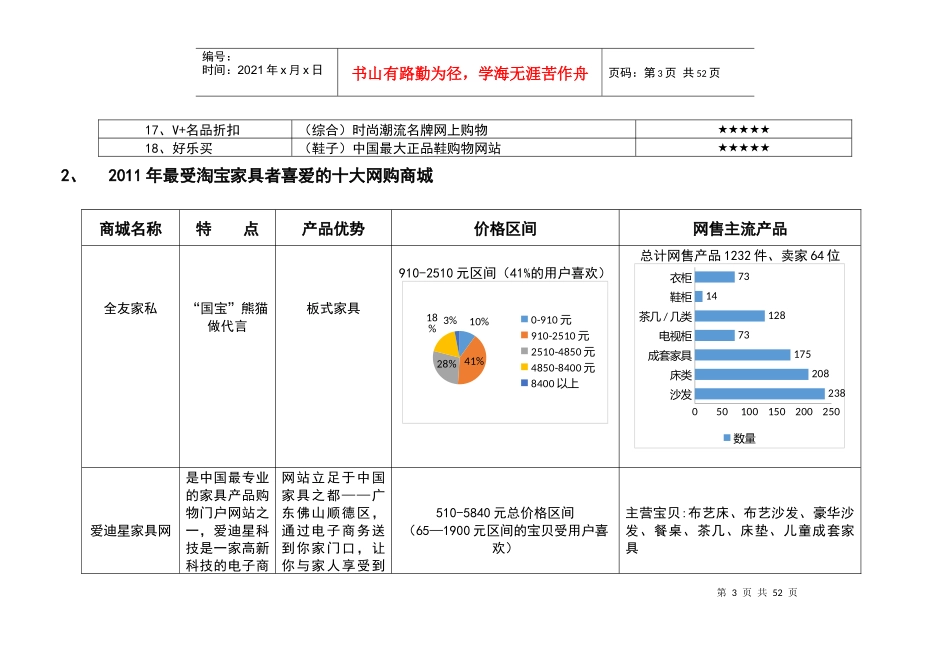
Task: Click the star rating in 好乐买 row
Action: (x=743, y=147)
